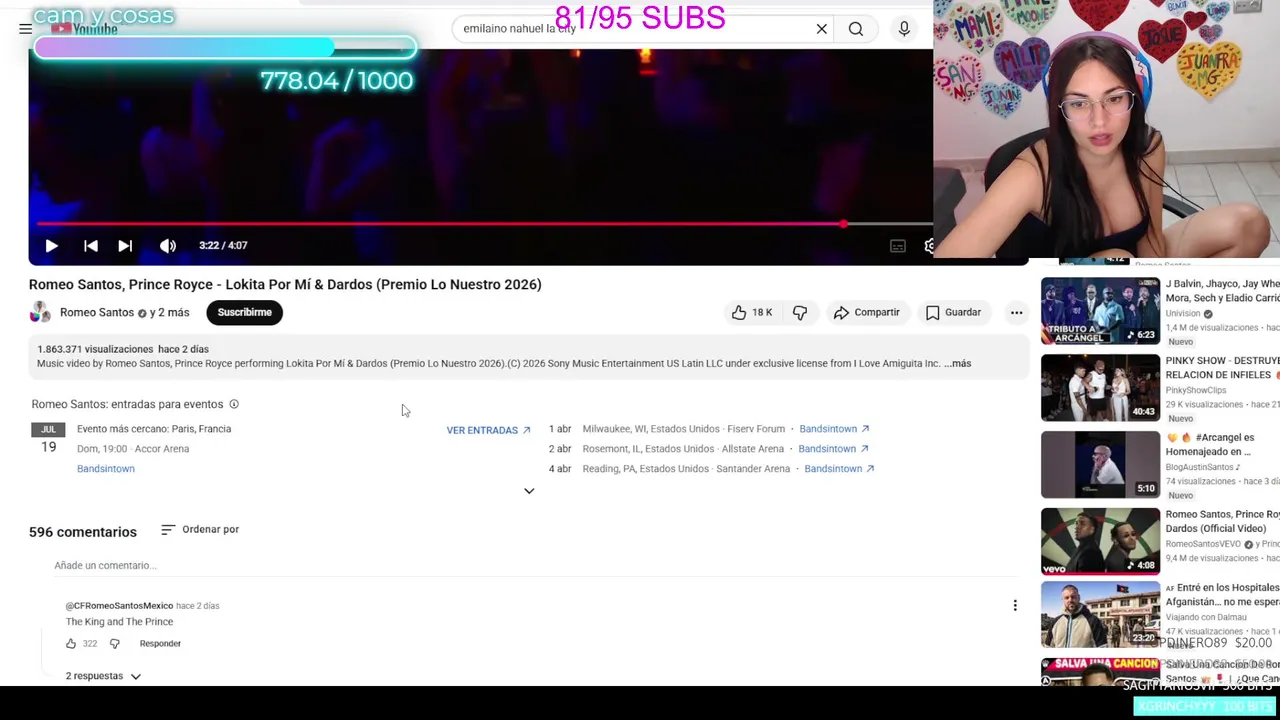Open the Tributo a Arcángel video thumbnail
The height and width of the screenshot is (720, 1280).
[1100, 311]
